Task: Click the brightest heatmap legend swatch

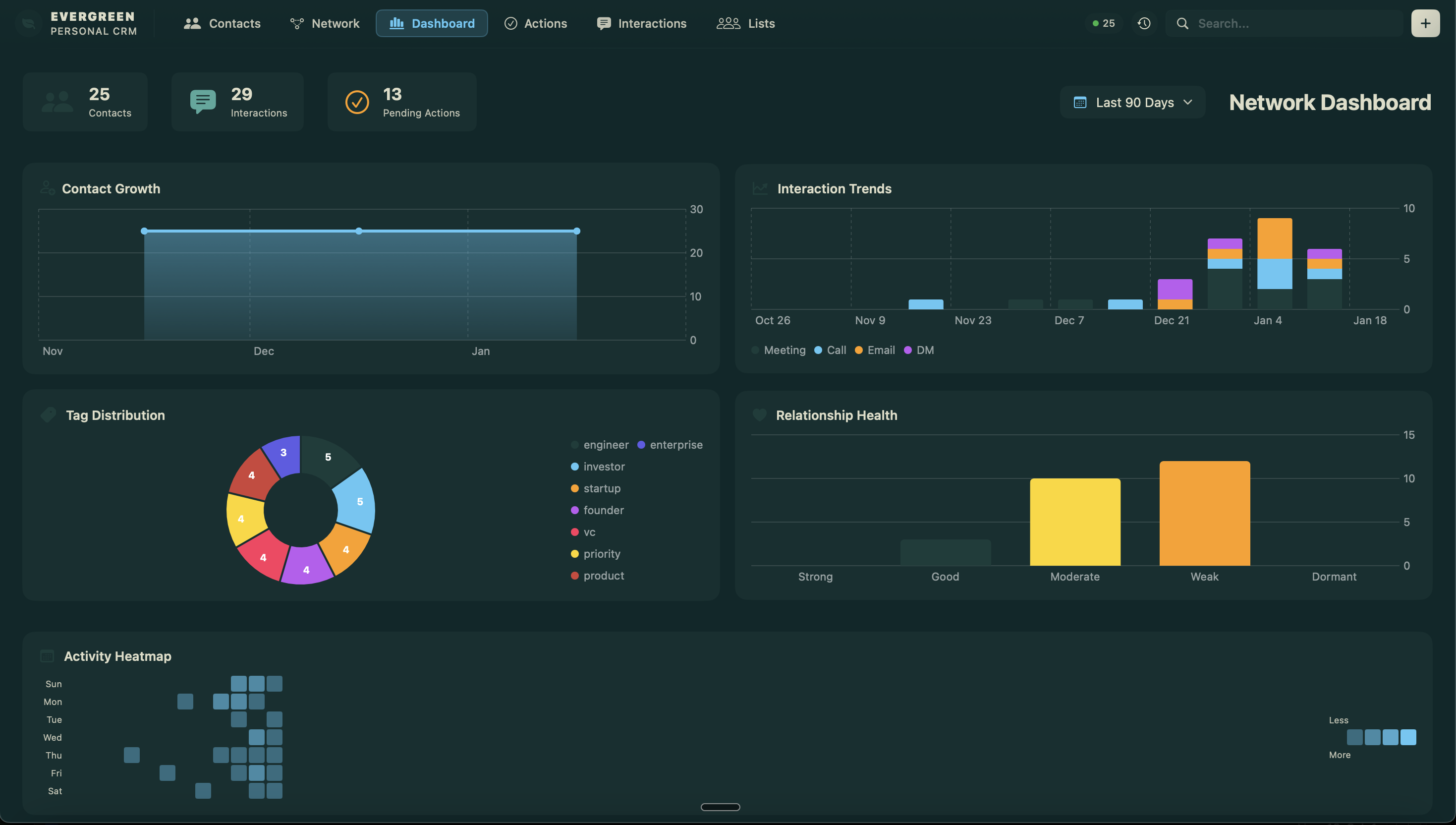Action: click(1407, 737)
